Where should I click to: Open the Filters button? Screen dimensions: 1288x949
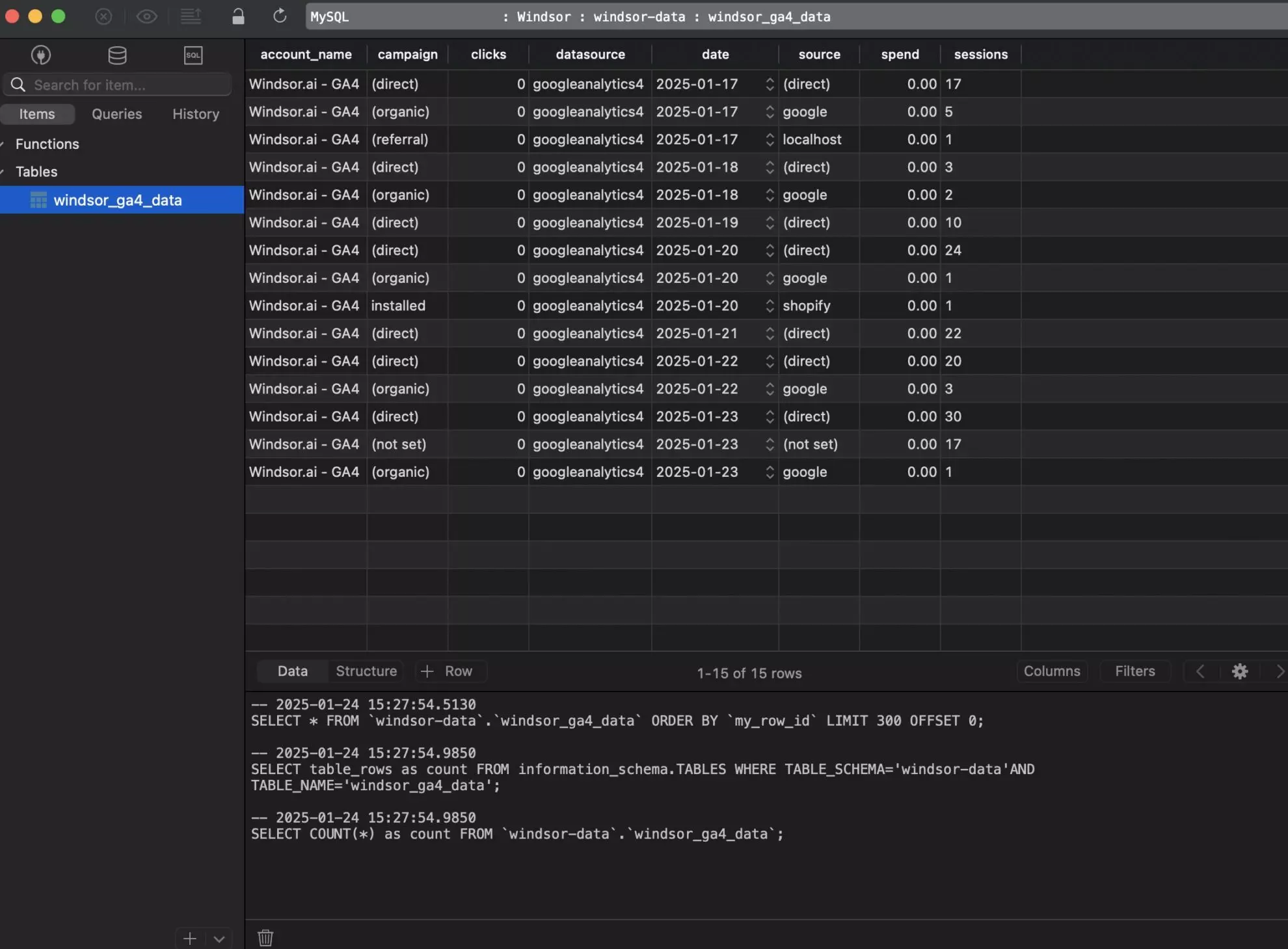coord(1135,671)
